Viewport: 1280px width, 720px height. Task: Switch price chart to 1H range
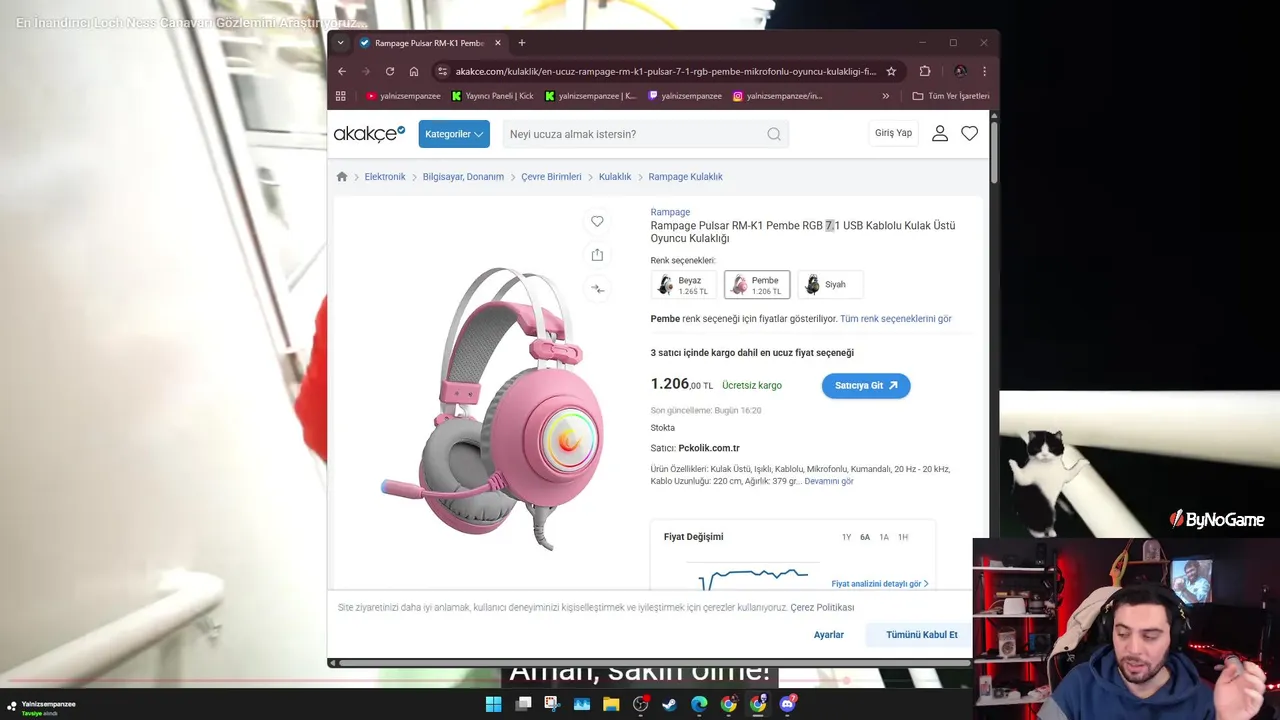click(903, 537)
